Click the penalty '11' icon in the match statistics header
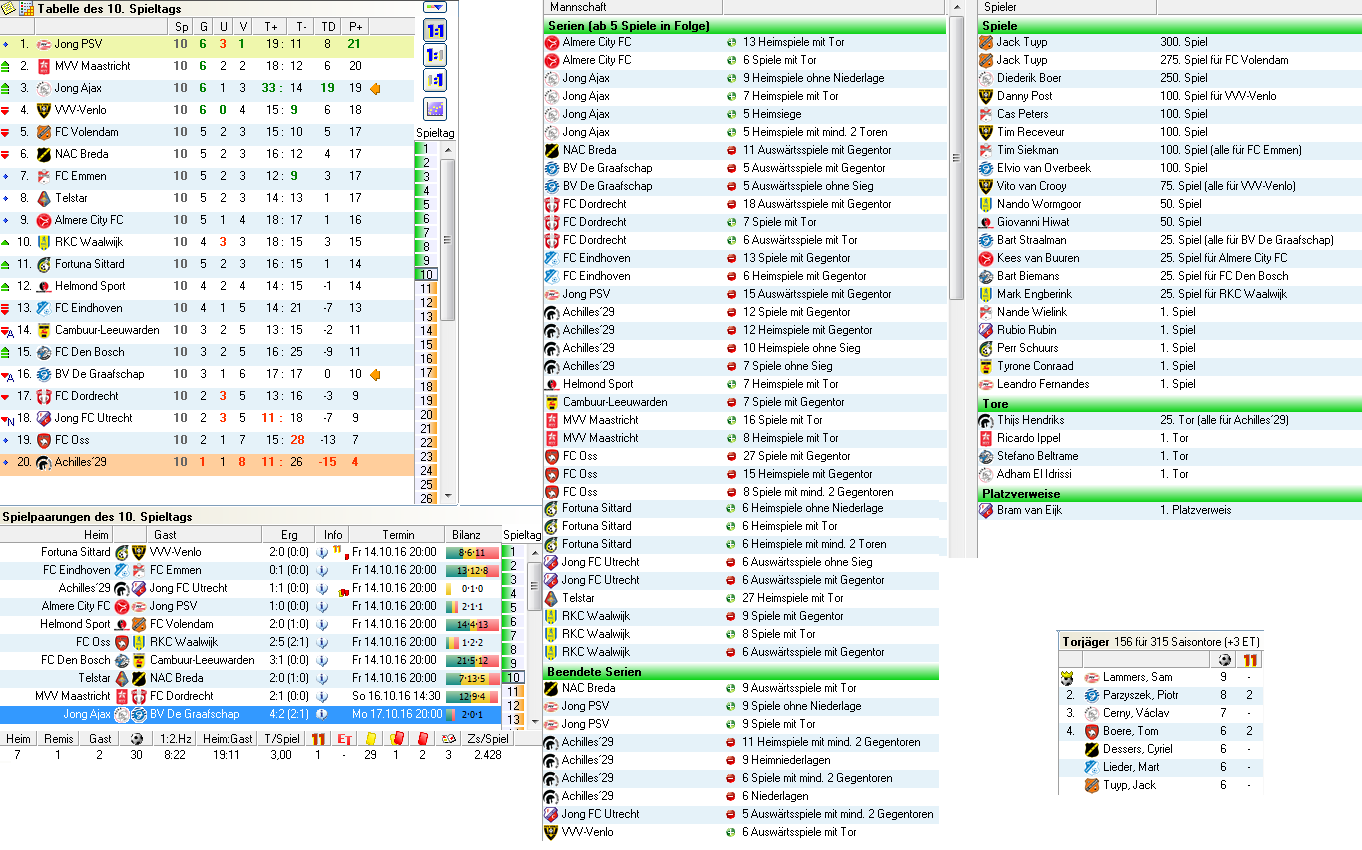The height and width of the screenshot is (850, 1362). (x=318, y=739)
